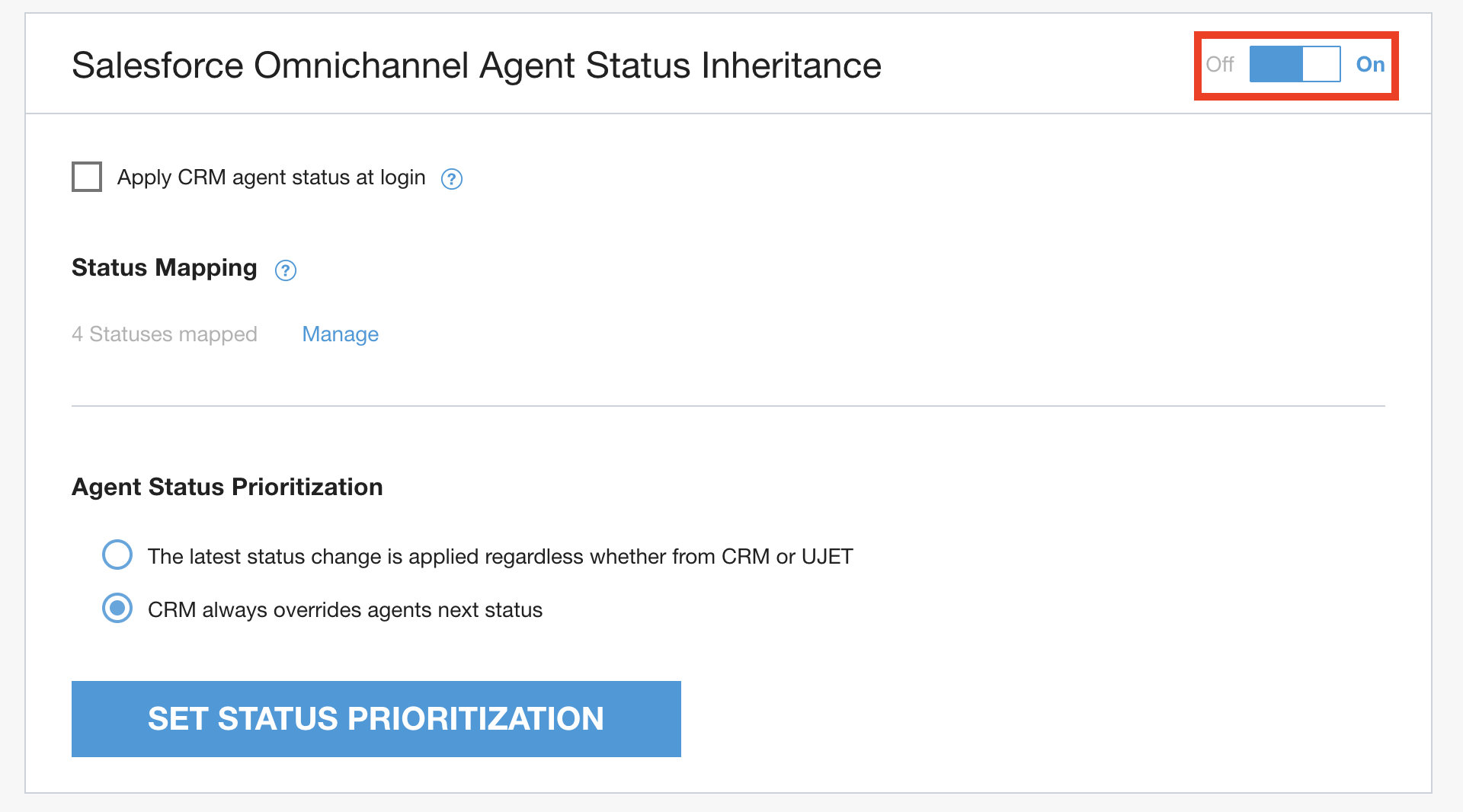Click the Agent Status Prioritization heading
This screenshot has width=1463, height=812.
pyautogui.click(x=227, y=488)
